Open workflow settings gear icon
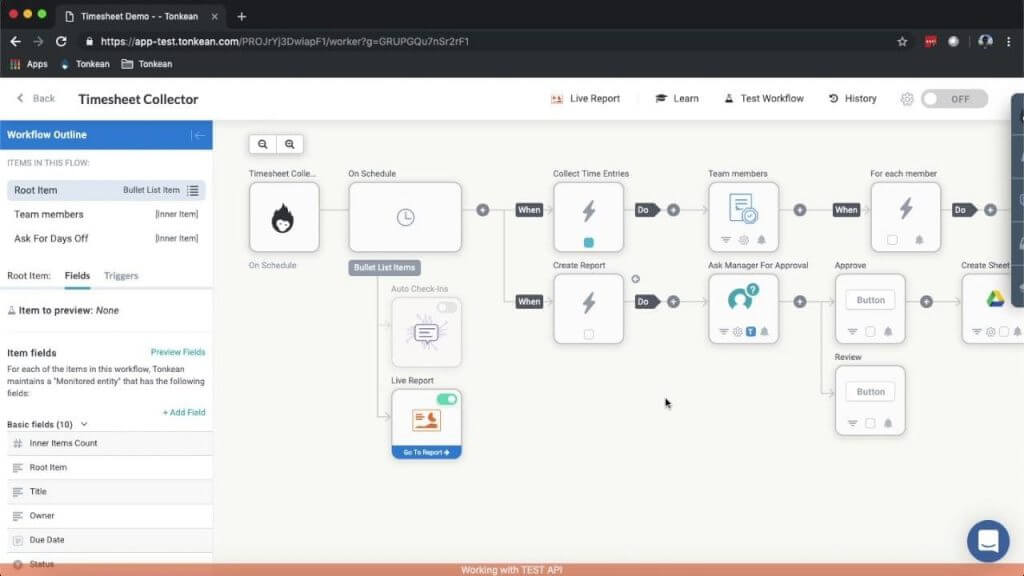 click(907, 99)
